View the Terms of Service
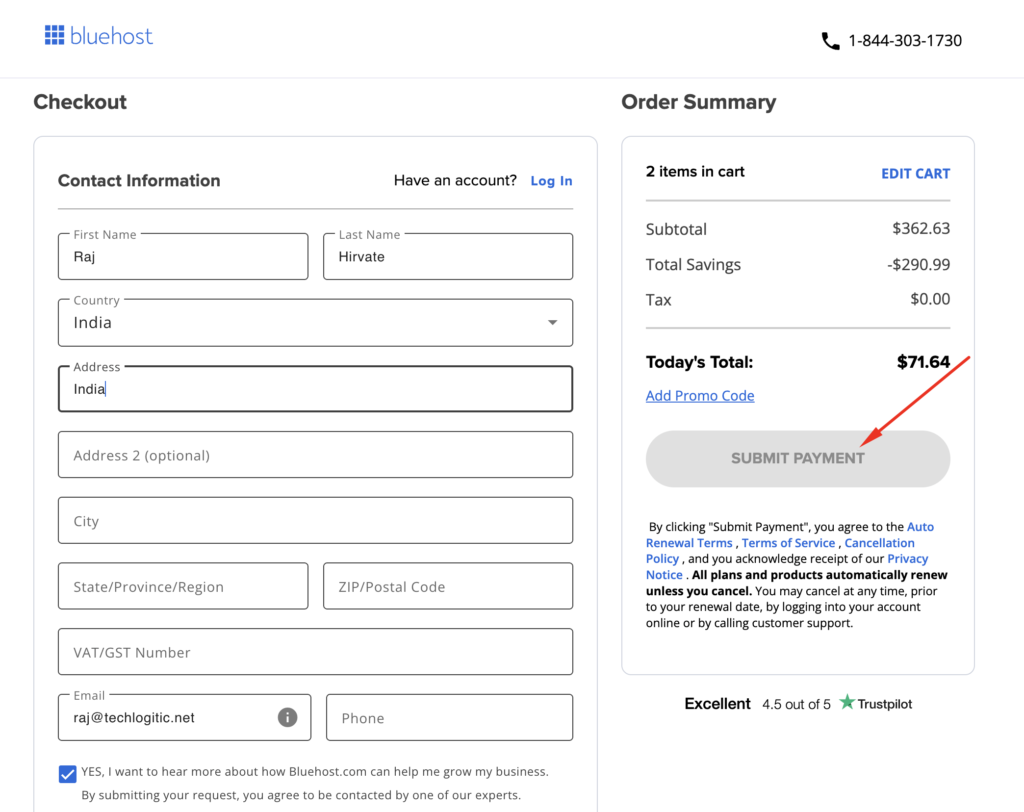This screenshot has width=1024, height=812. pyautogui.click(x=788, y=542)
